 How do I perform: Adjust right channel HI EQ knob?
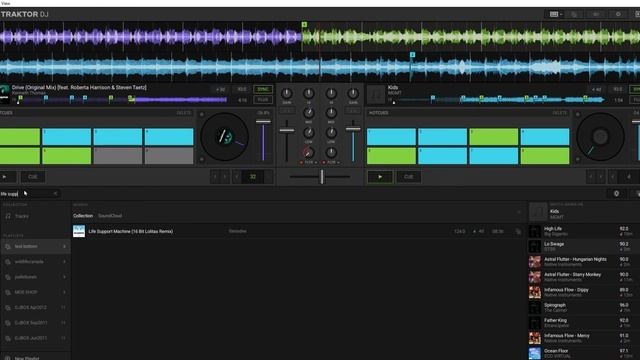(331, 94)
